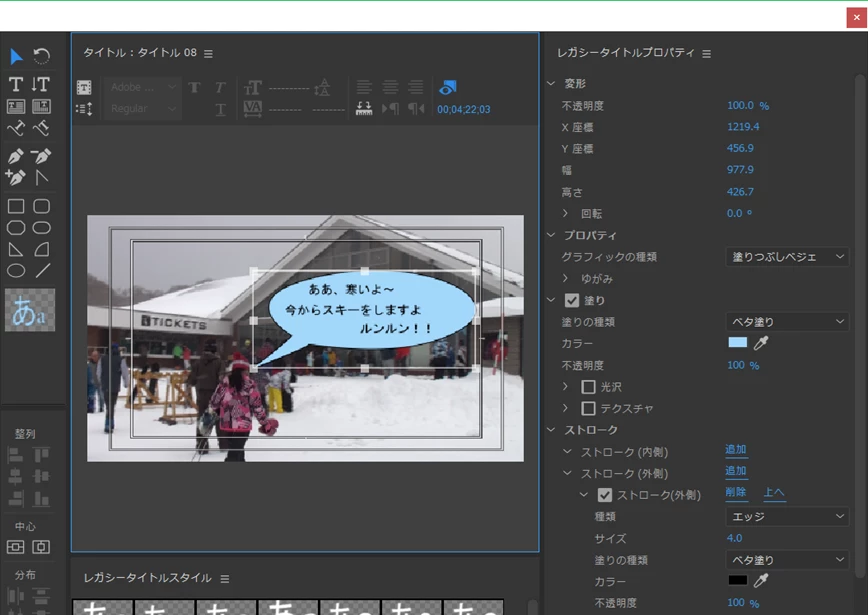Click the New Title Based on Current icon
The height and width of the screenshot is (615, 868).
84,87
